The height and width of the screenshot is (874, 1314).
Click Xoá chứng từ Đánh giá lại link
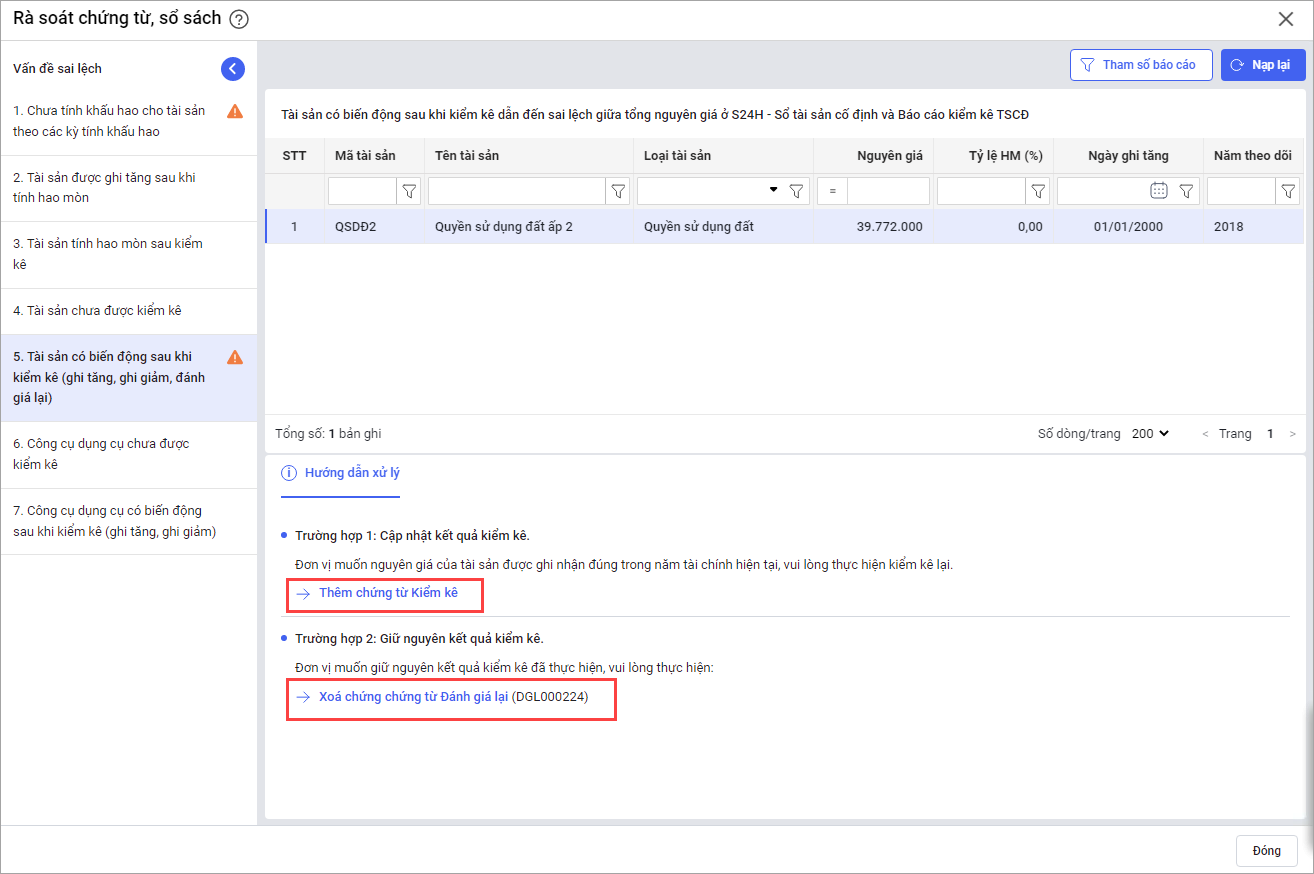tap(413, 697)
